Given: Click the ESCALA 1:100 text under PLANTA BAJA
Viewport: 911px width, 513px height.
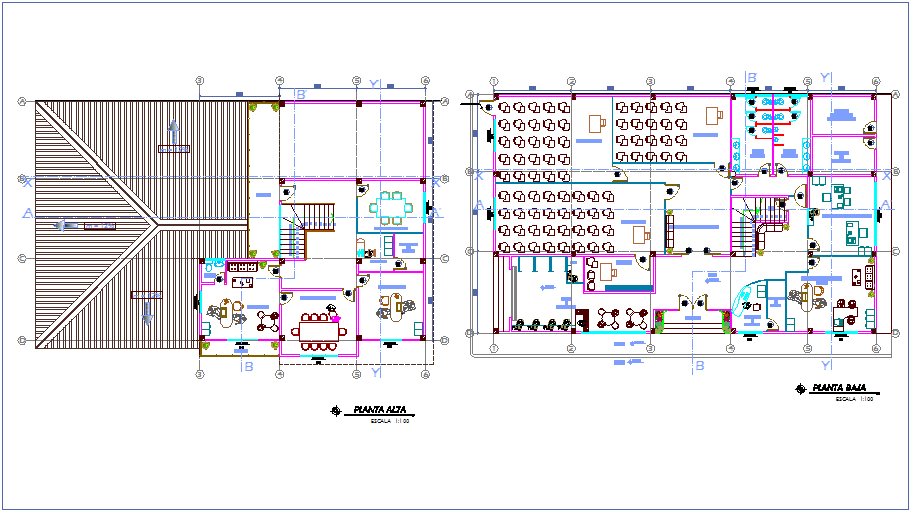Looking at the screenshot, I should tap(849, 399).
